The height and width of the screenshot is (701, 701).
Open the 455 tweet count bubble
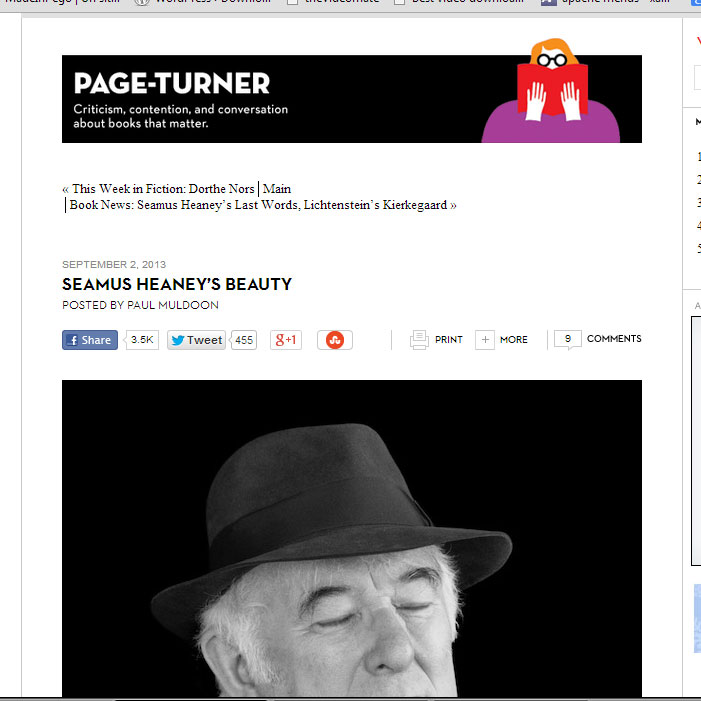(244, 340)
